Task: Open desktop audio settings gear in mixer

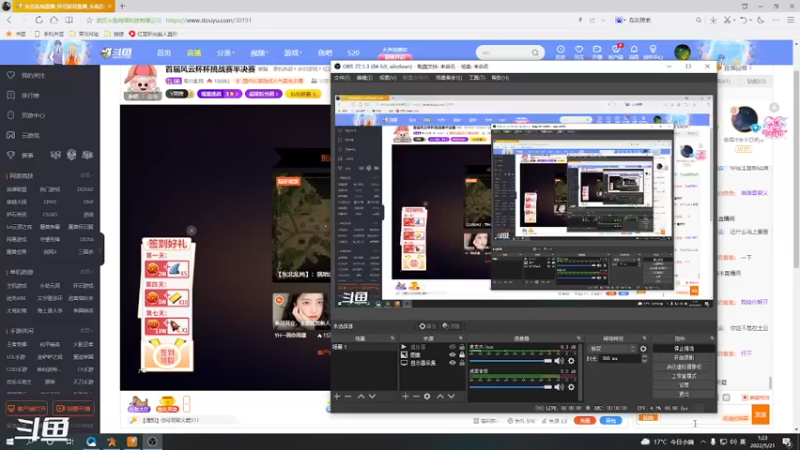Action: pos(571,387)
